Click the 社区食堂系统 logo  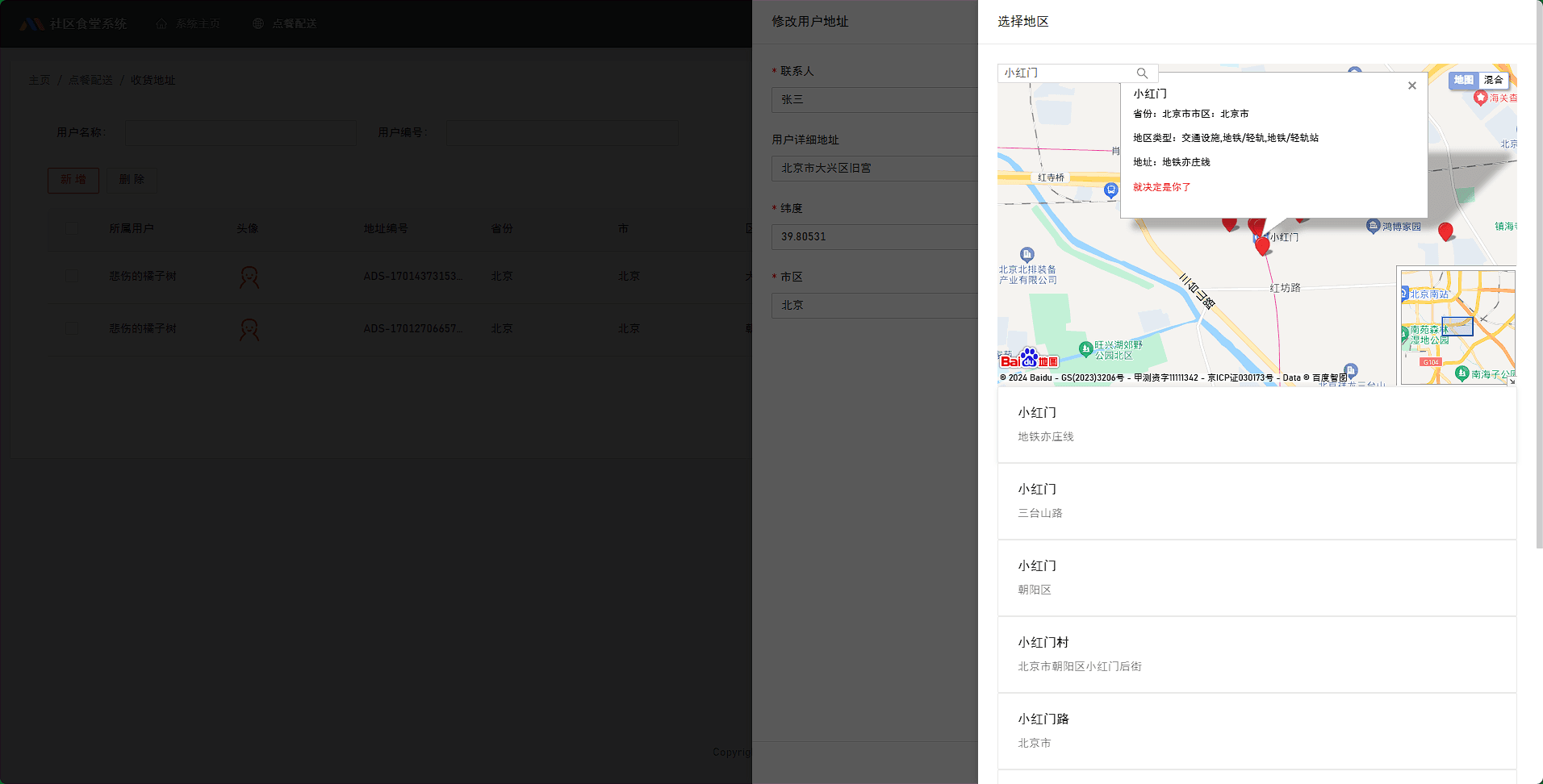coord(73,23)
